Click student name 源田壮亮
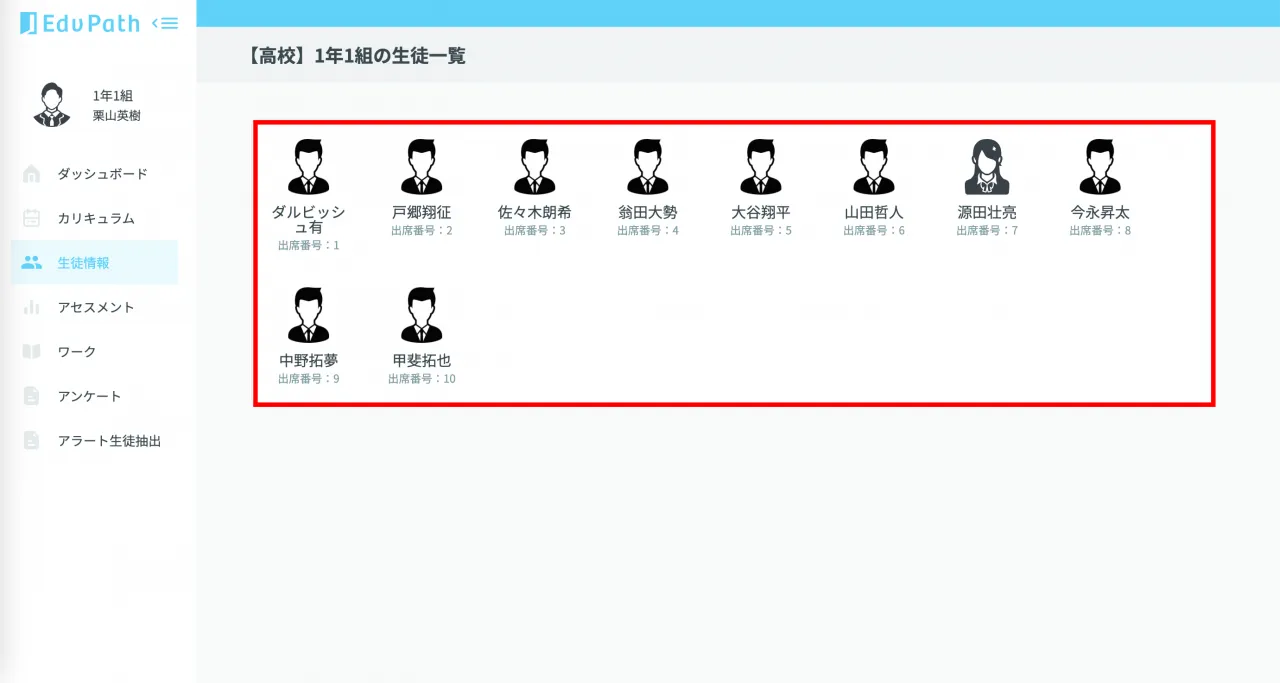 (987, 213)
